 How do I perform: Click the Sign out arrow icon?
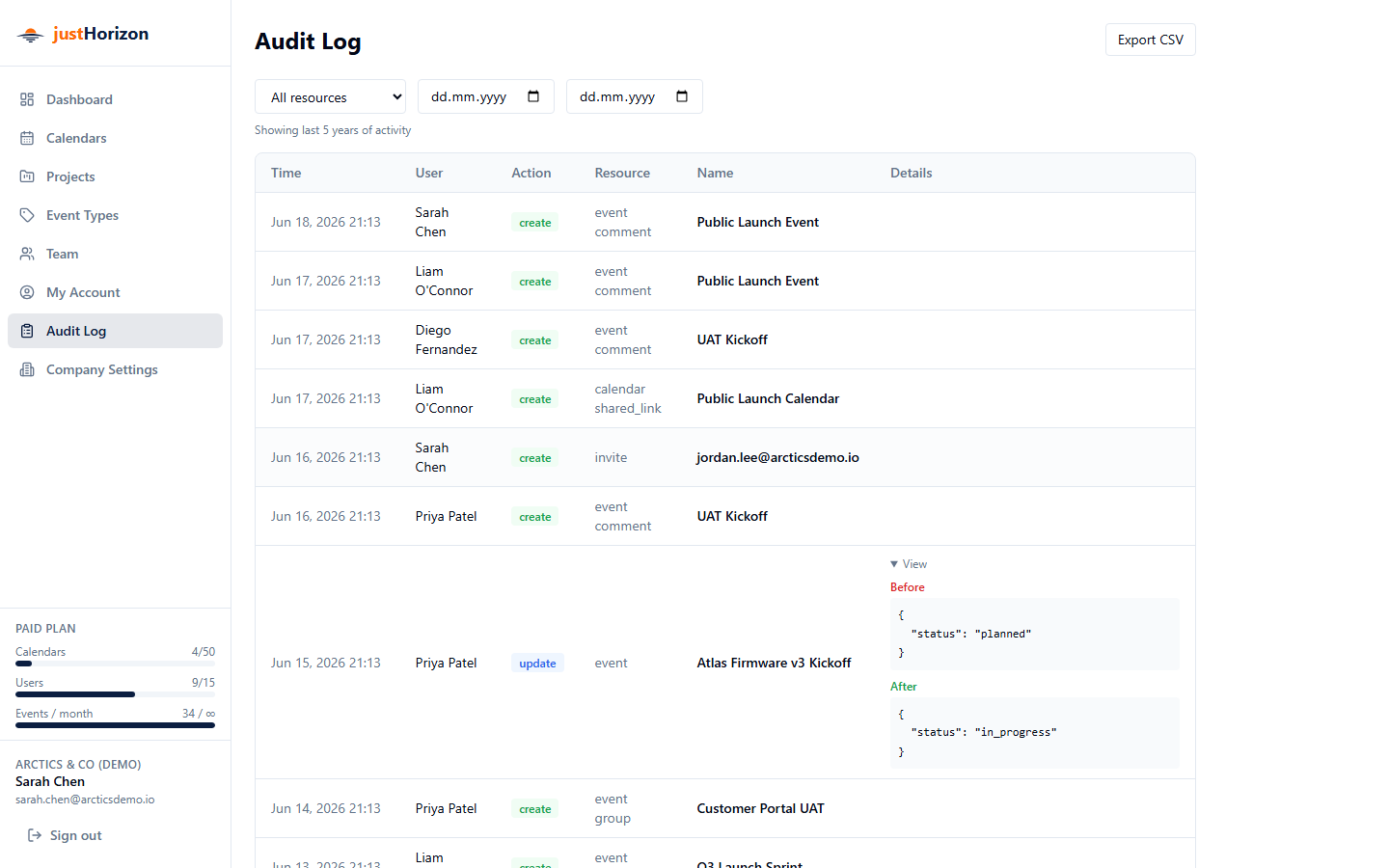tap(35, 835)
